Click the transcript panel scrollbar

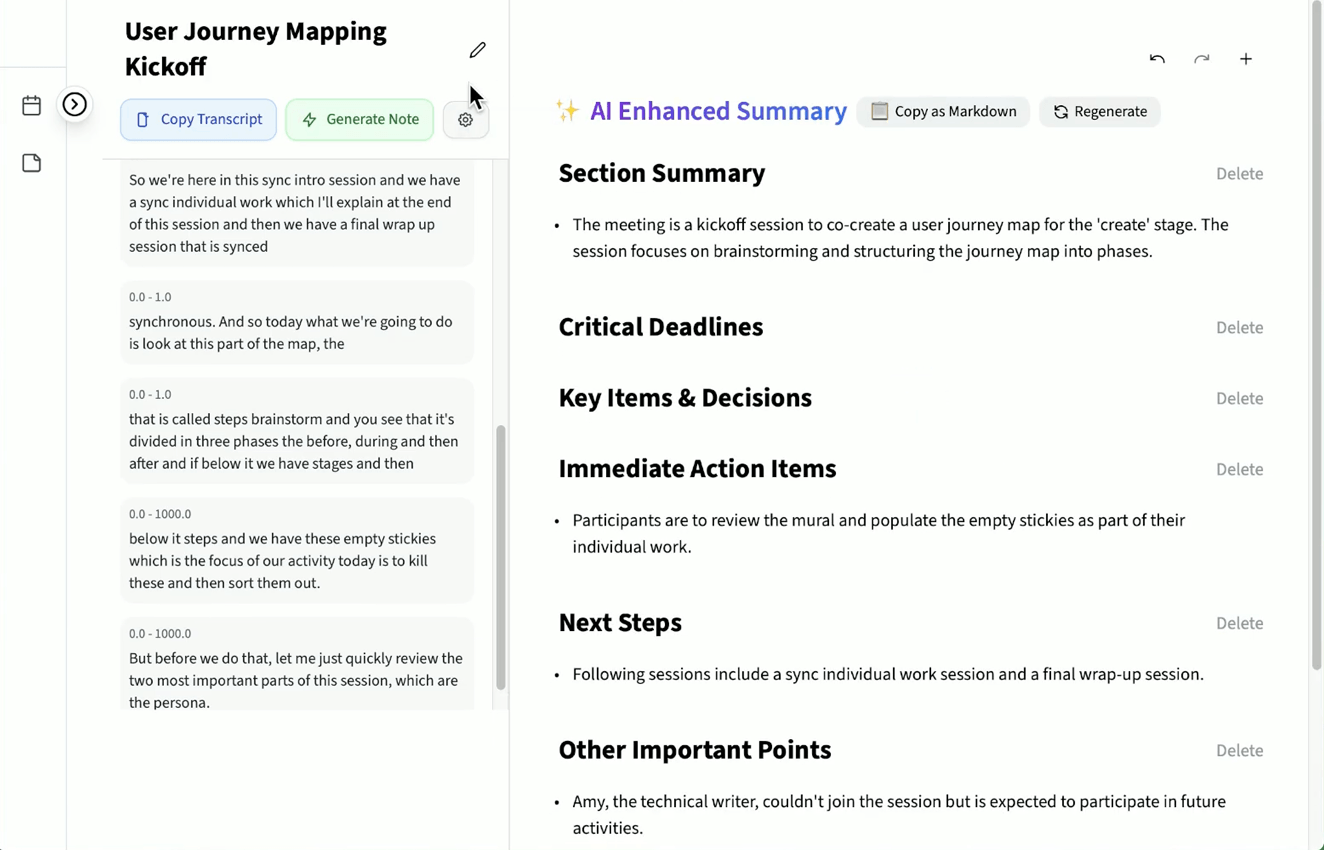tap(501, 557)
